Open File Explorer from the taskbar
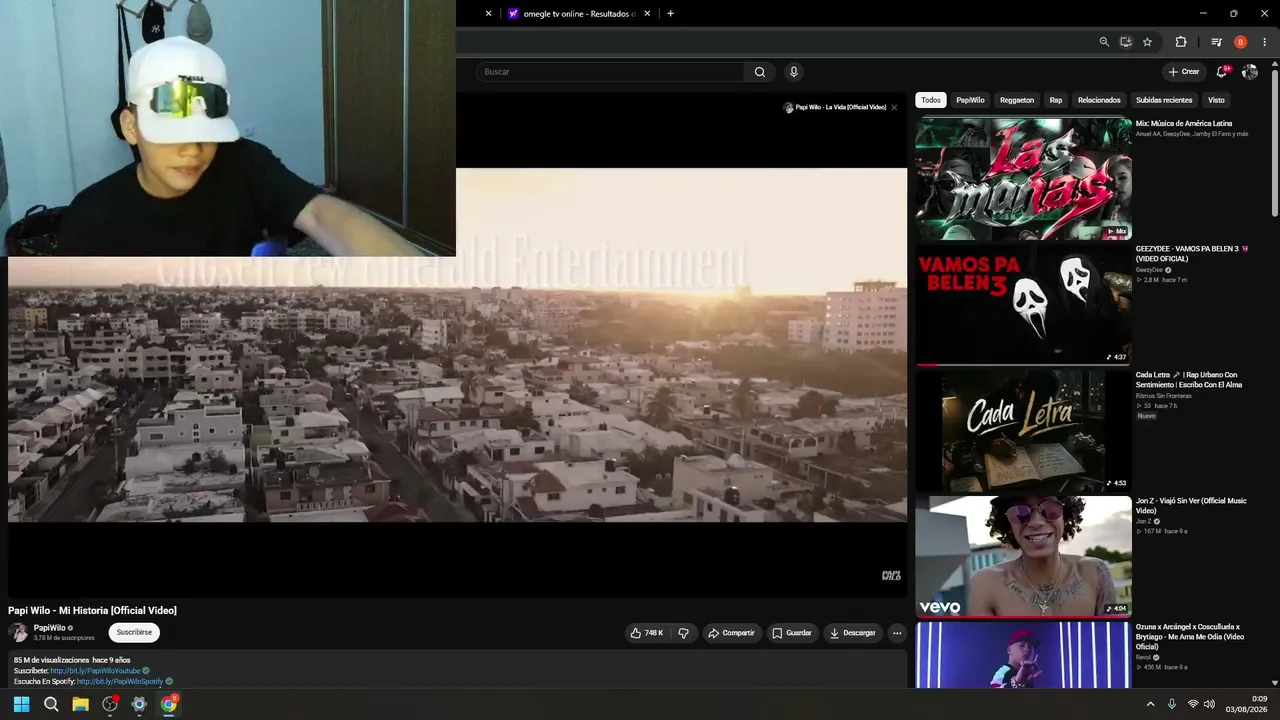 pyautogui.click(x=81, y=704)
